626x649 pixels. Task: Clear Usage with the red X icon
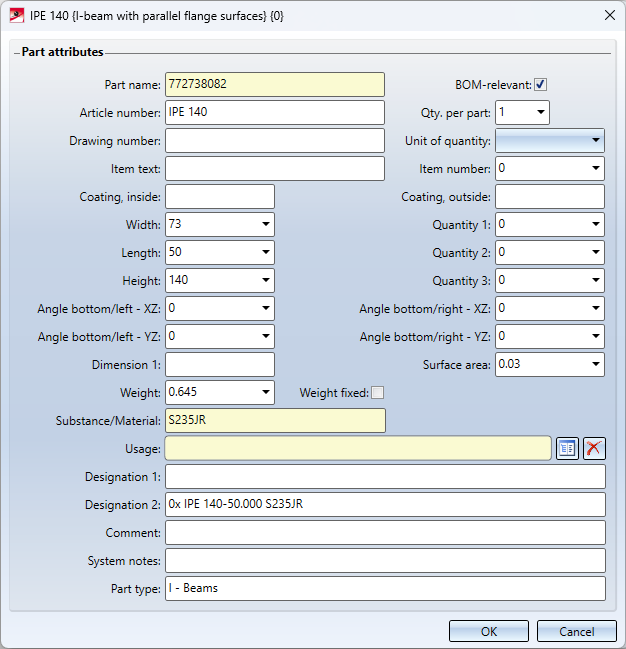tap(594, 449)
